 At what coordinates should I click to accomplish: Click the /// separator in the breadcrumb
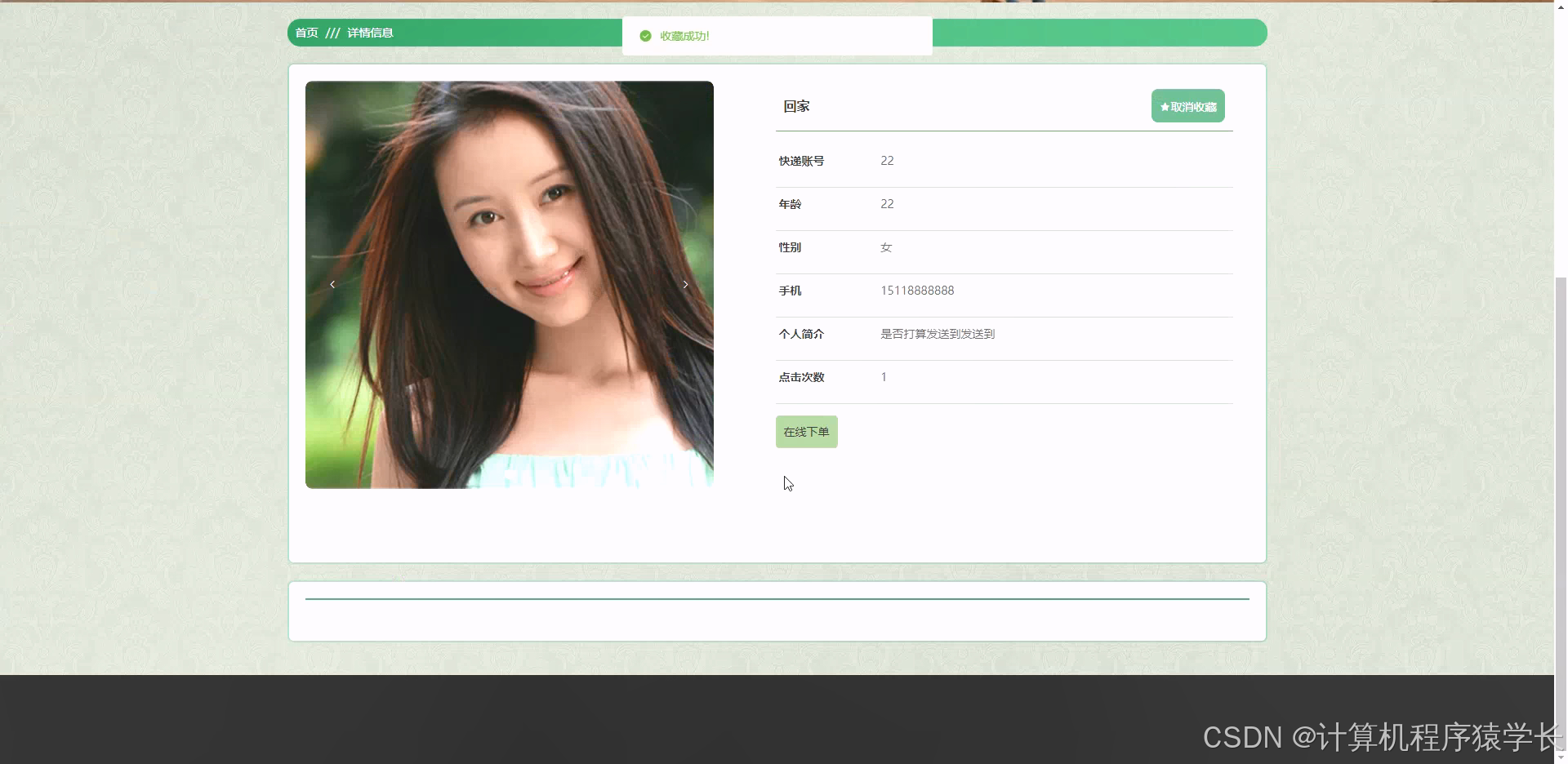(333, 33)
